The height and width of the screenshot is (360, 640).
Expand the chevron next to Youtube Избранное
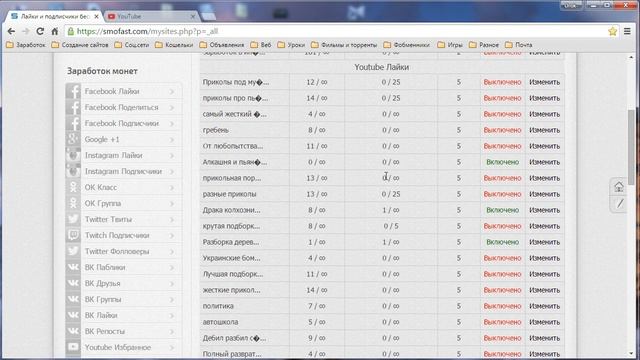172,347
